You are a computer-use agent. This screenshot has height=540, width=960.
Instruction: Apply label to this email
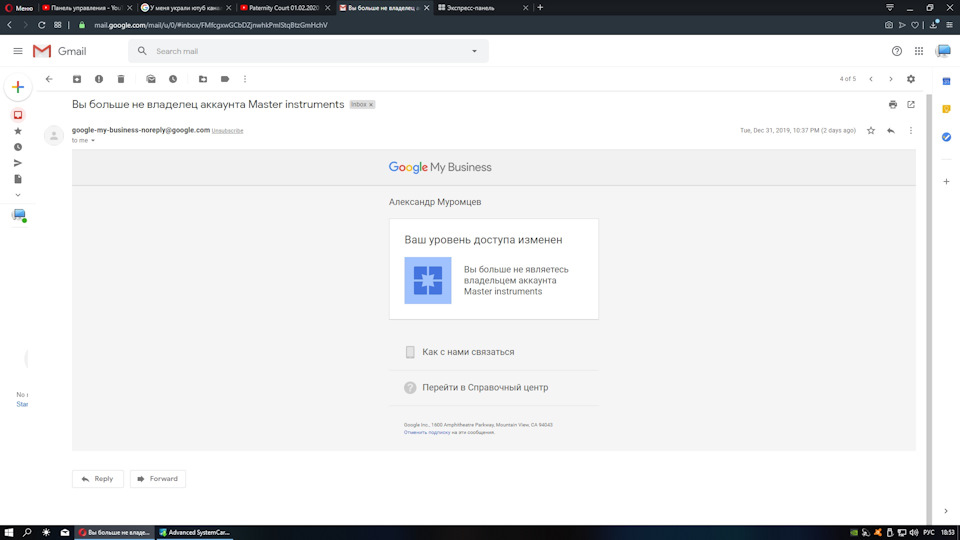pos(225,79)
